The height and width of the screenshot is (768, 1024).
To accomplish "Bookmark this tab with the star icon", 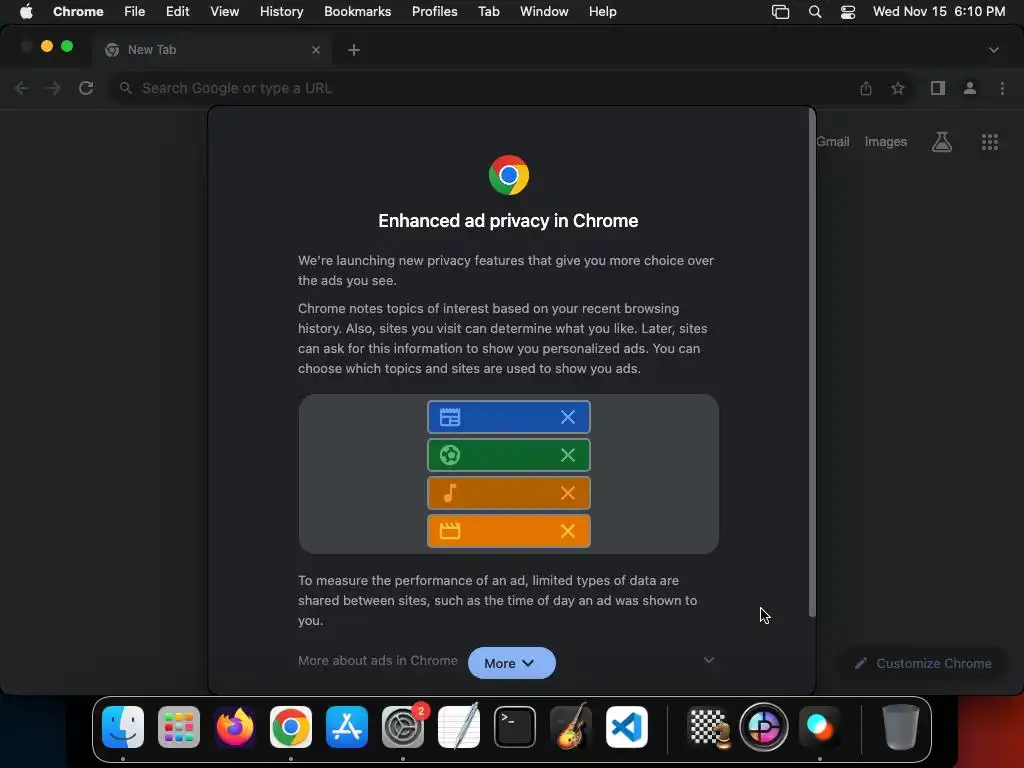I will click(x=898, y=88).
